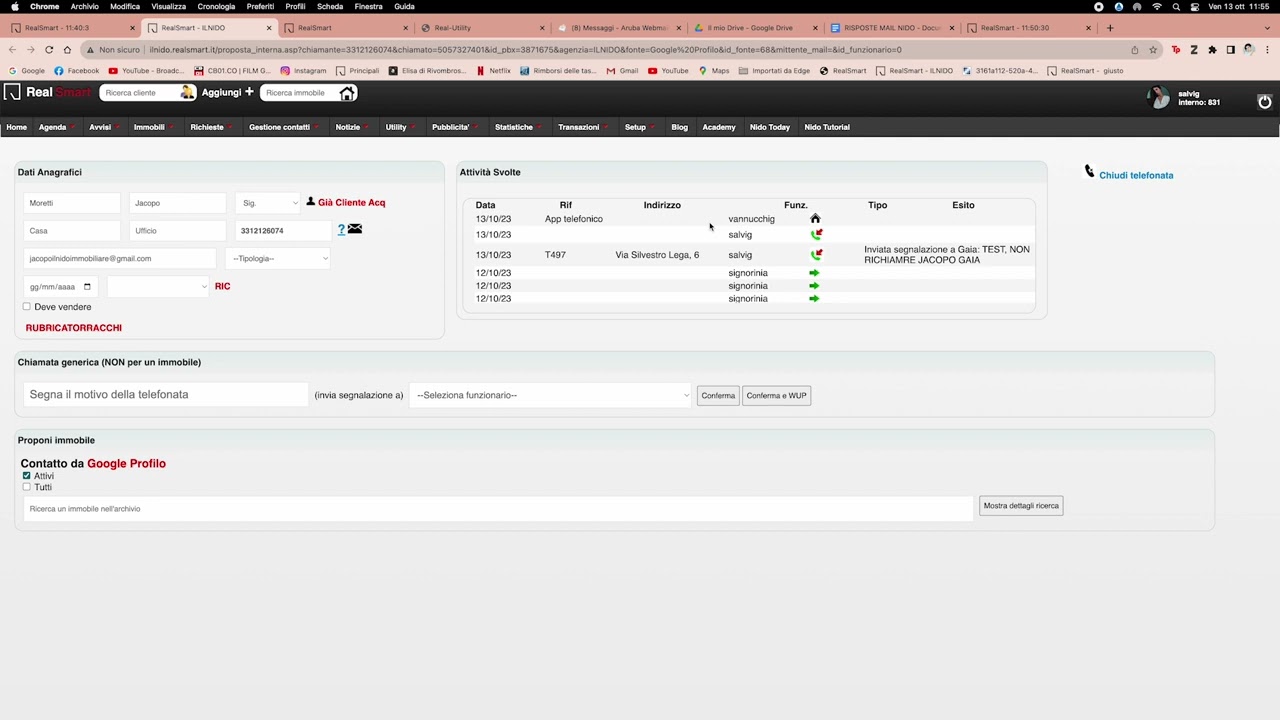Open a new browser tab with plus
Image resolution: width=1280 pixels, height=720 pixels.
point(1110,28)
